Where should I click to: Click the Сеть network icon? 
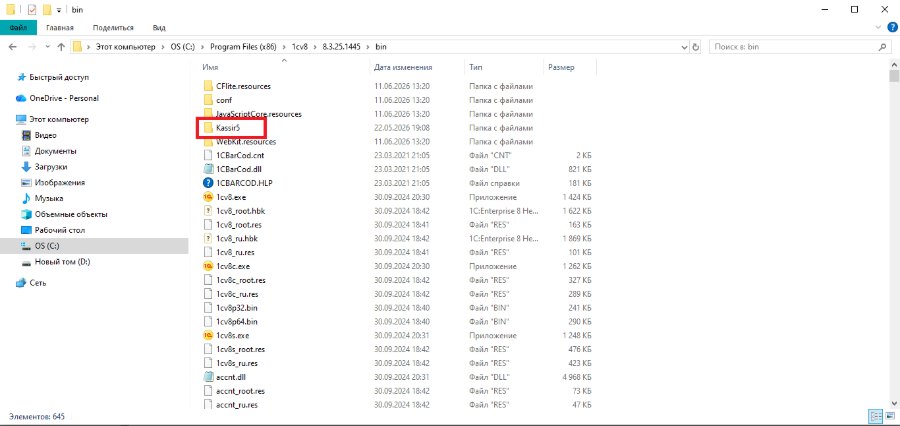[21, 283]
